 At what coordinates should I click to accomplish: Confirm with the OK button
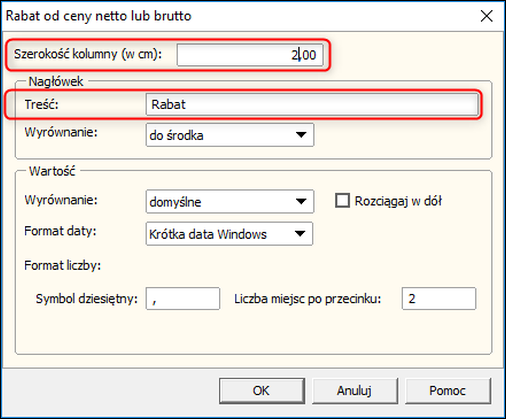coord(262,391)
